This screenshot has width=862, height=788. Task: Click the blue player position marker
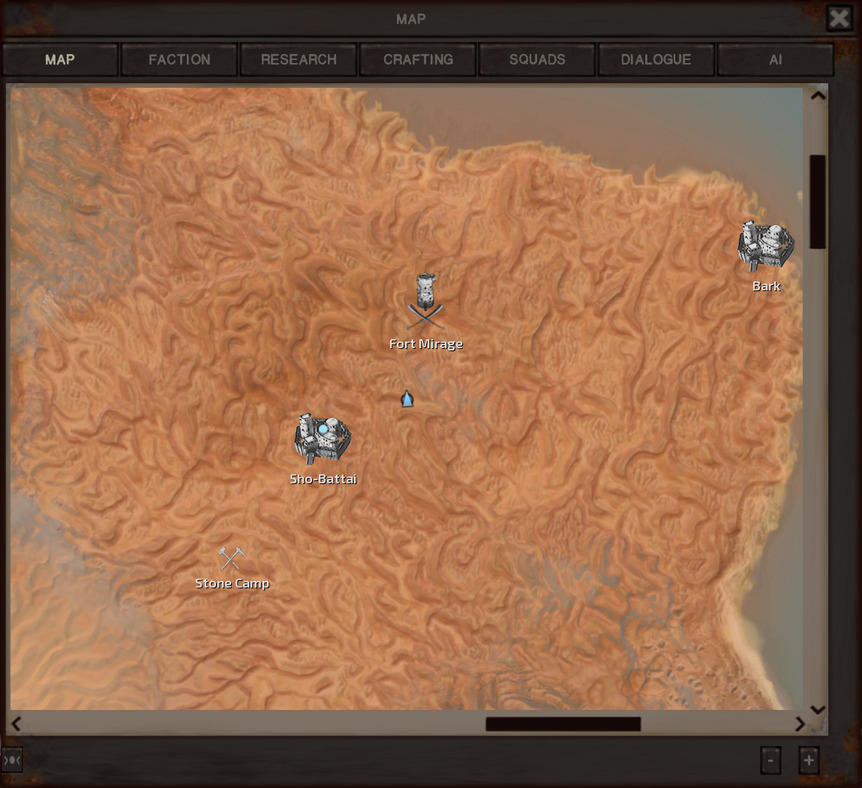pyautogui.click(x=407, y=399)
